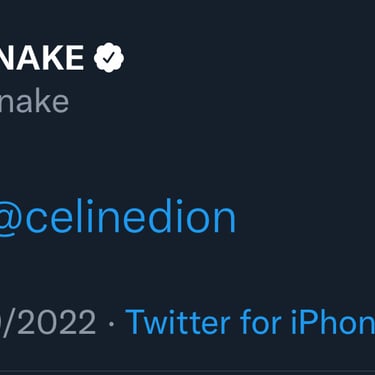Image resolution: width=375 pixels, height=375 pixels.
Task: Click the dot separator between date and source
Action: [111, 324]
